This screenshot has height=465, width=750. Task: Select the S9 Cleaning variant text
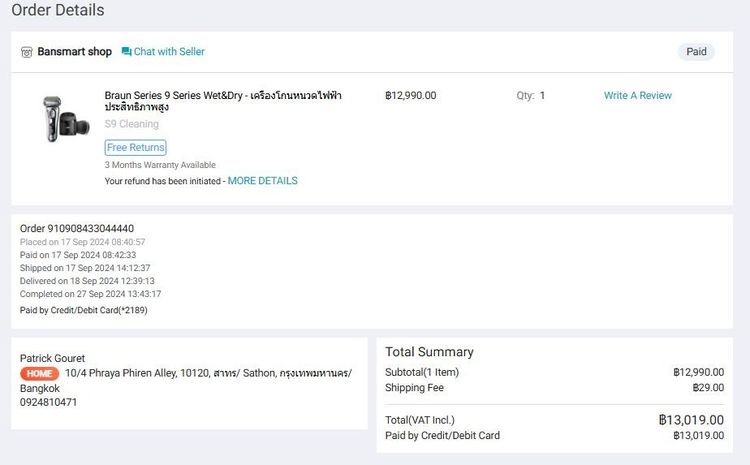click(132, 124)
